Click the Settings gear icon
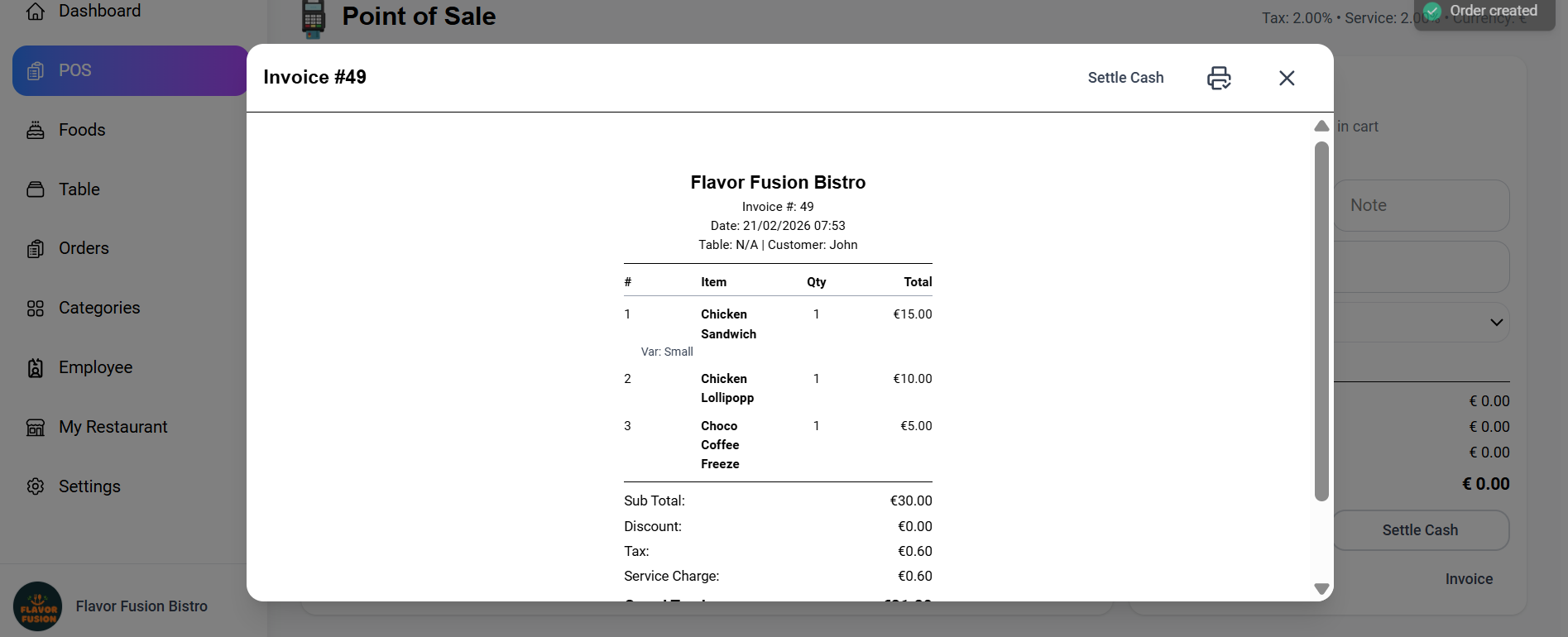Screen dimensions: 1568x637 (x=35, y=486)
